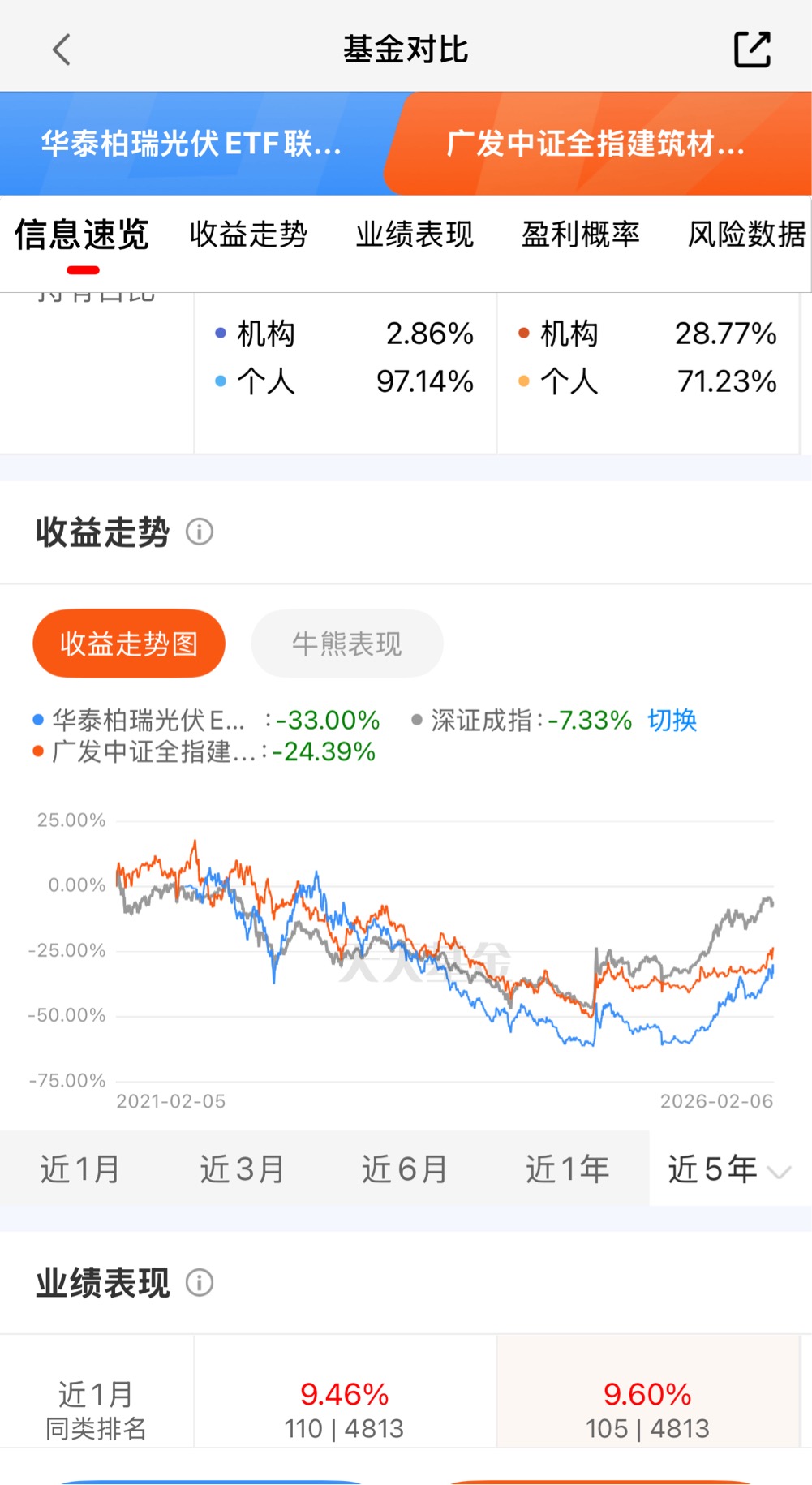
Task: Open the share icon at top right
Action: click(x=752, y=49)
